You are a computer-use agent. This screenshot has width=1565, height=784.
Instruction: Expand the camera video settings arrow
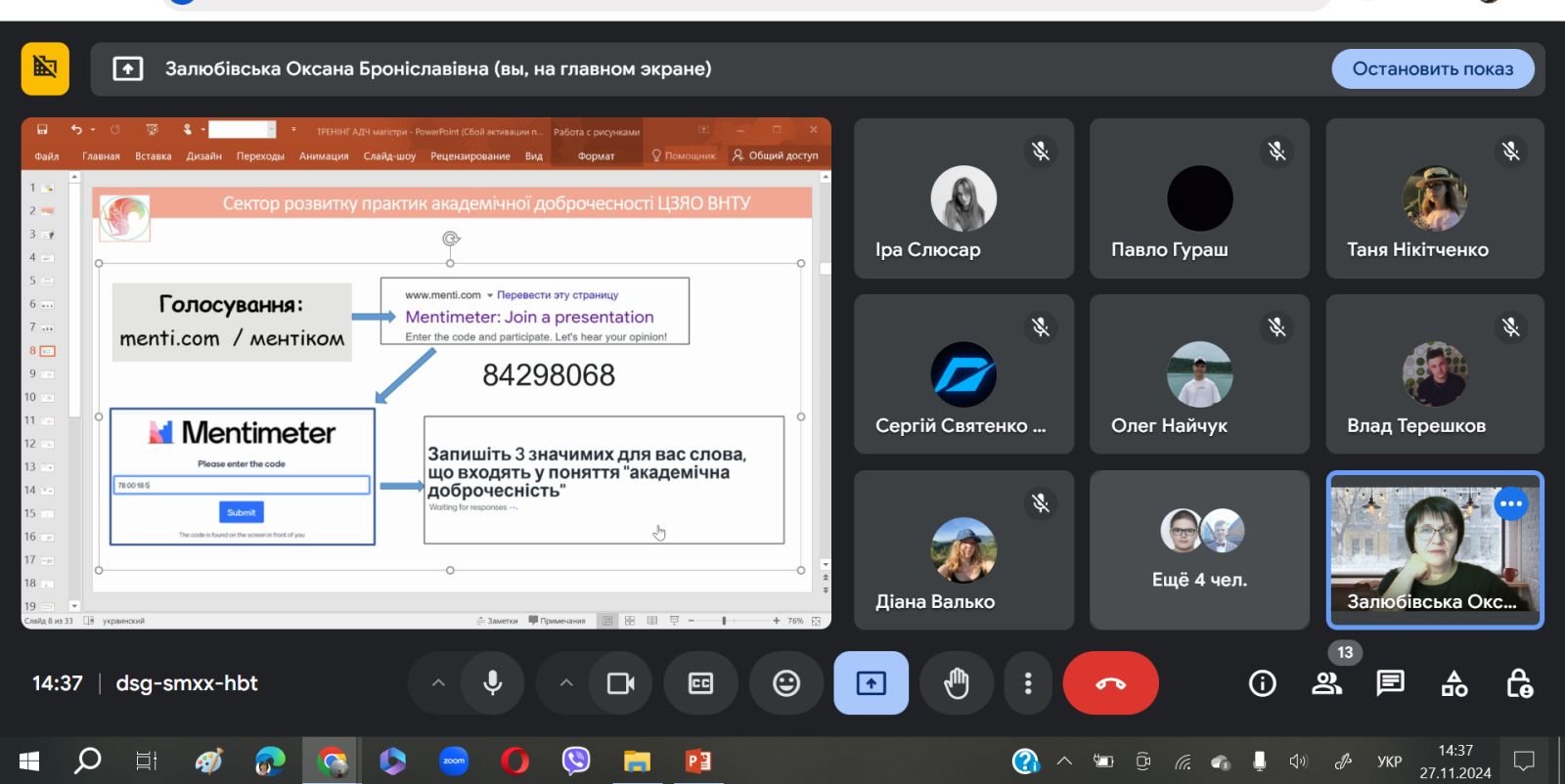(x=566, y=683)
